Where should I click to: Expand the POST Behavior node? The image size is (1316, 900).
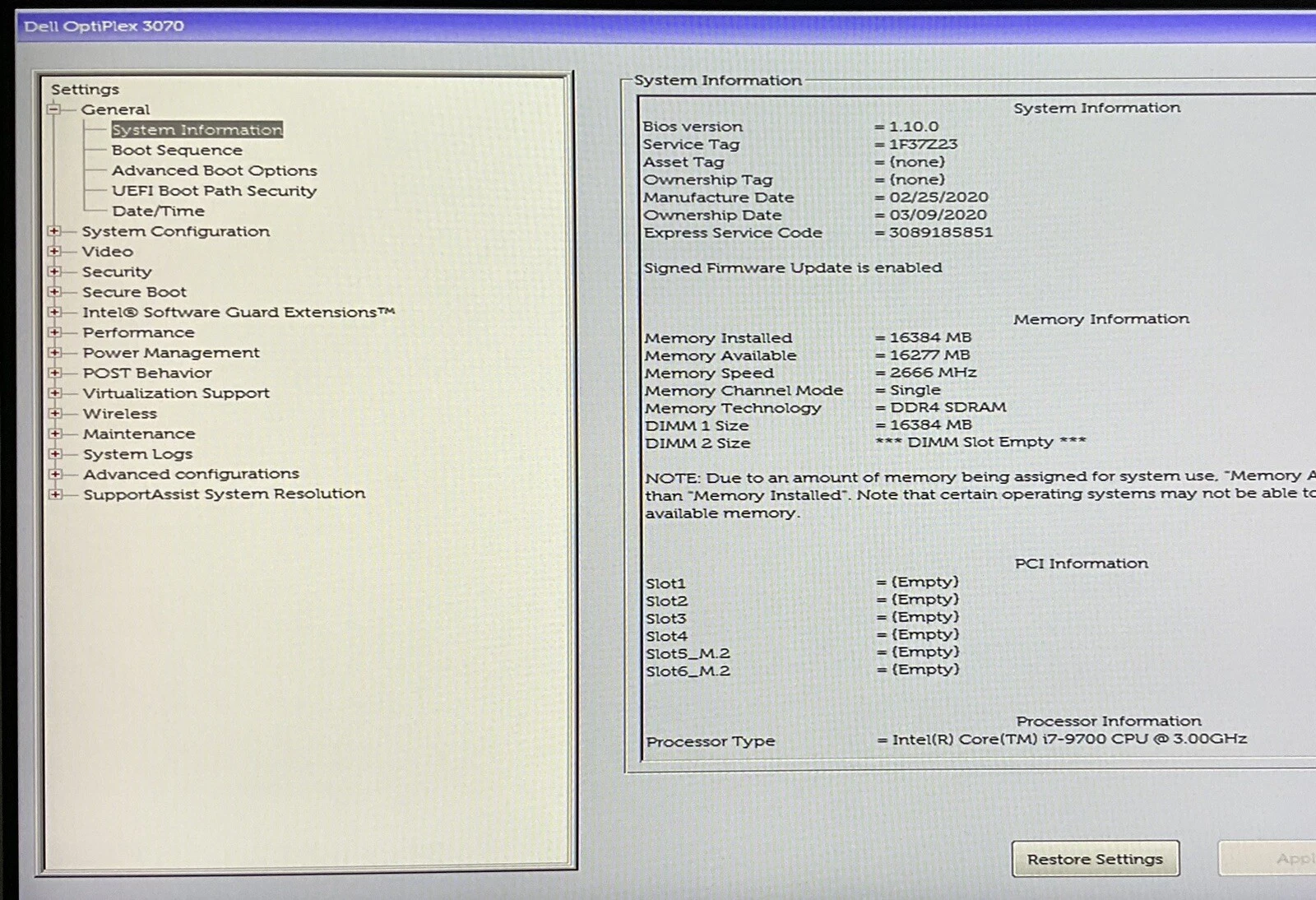click(54, 373)
